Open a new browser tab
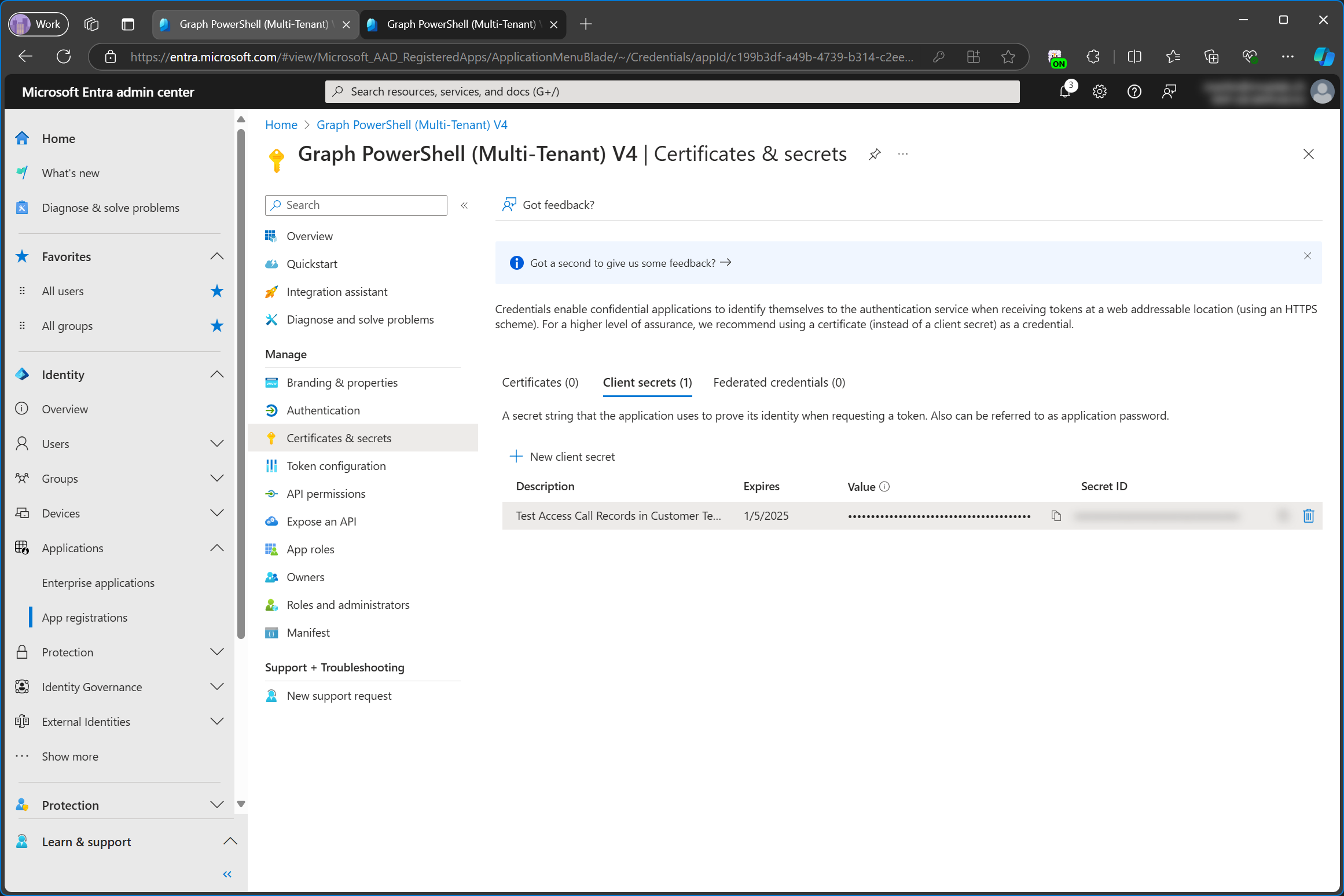The width and height of the screenshot is (1344, 896). [x=586, y=24]
